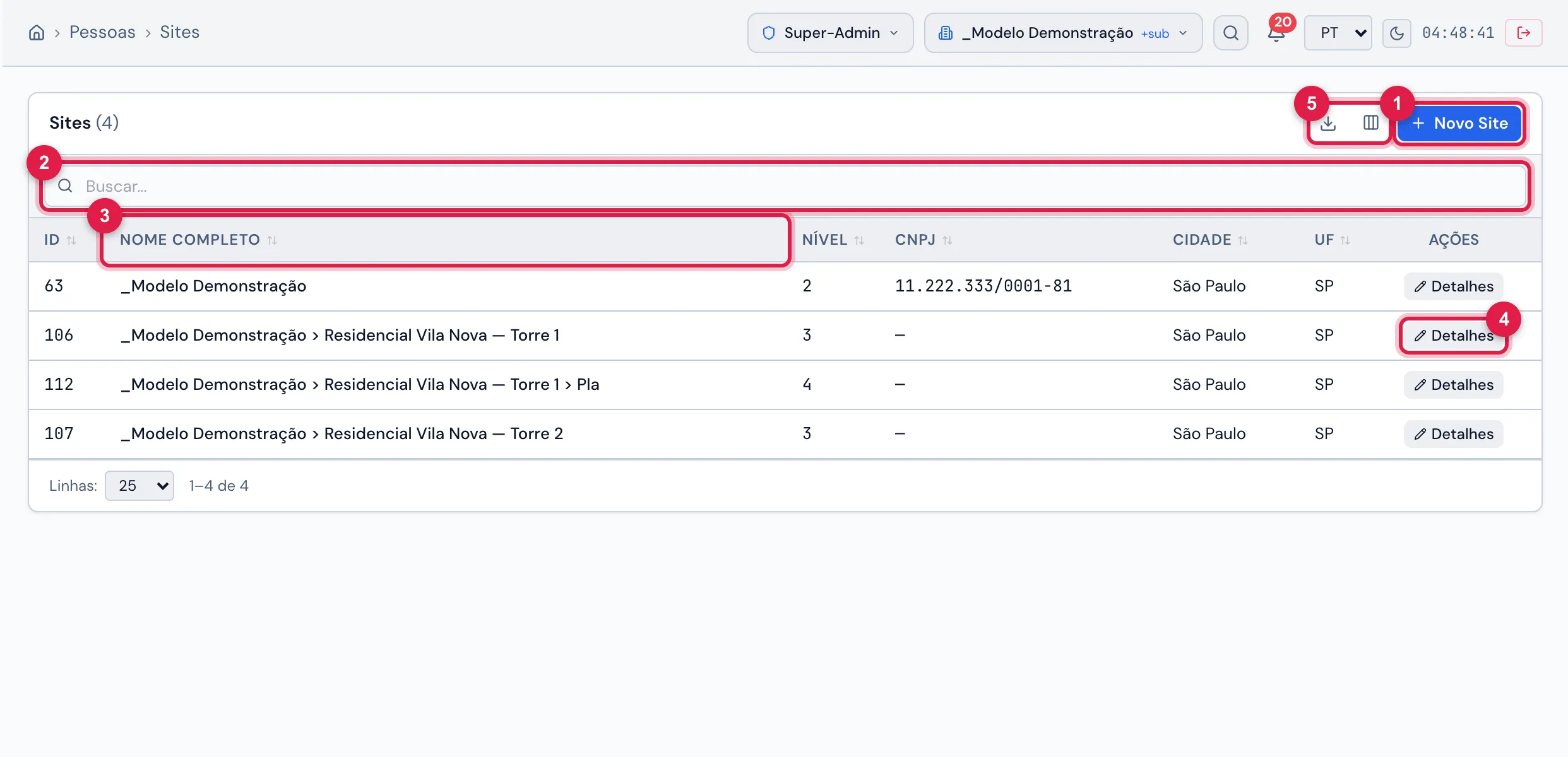Sort by Nome Completo column
The width and height of the screenshot is (1568, 757).
198,240
